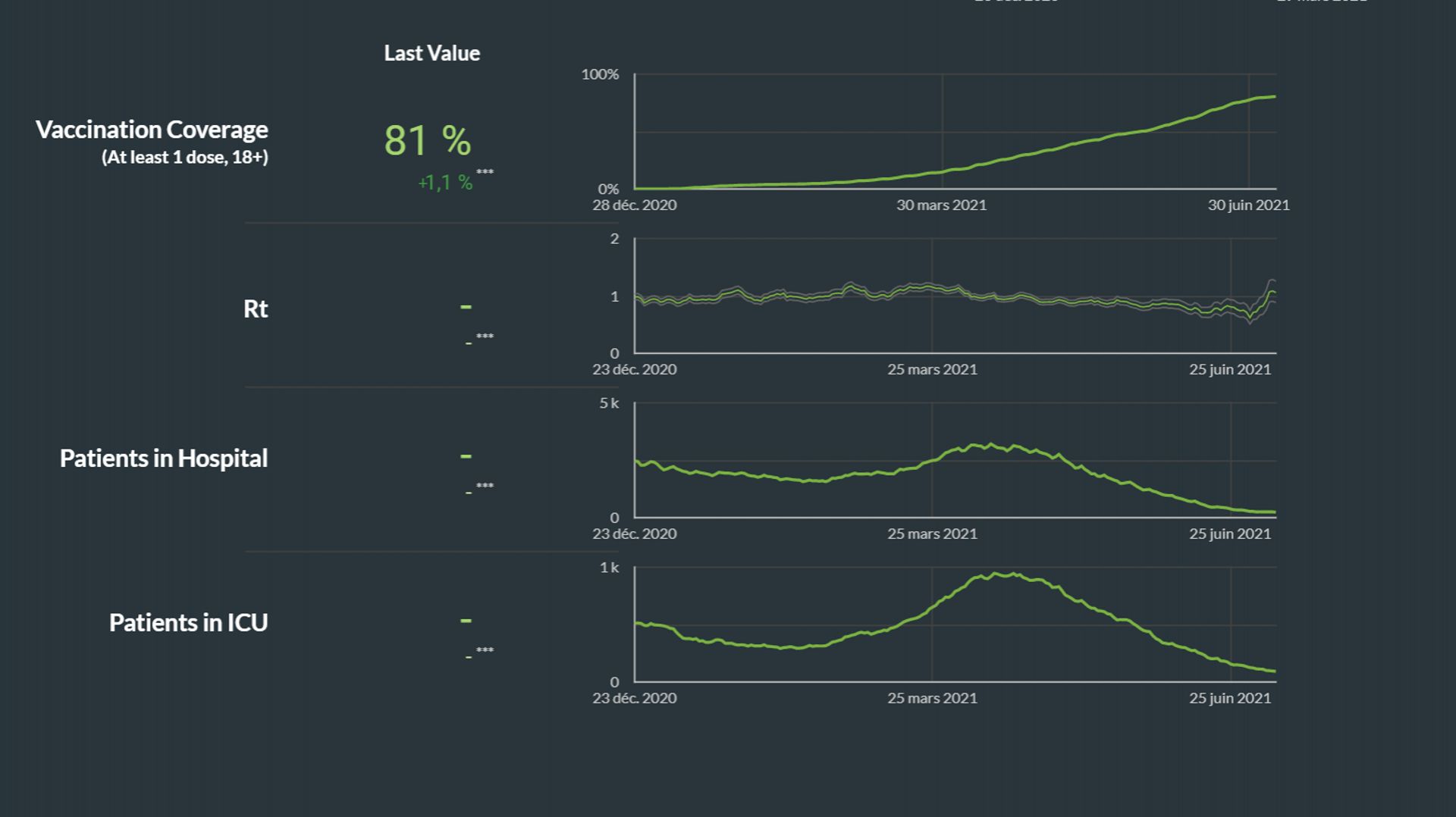
Task: Select the Vaccination Coverage row label
Action: pos(152,130)
